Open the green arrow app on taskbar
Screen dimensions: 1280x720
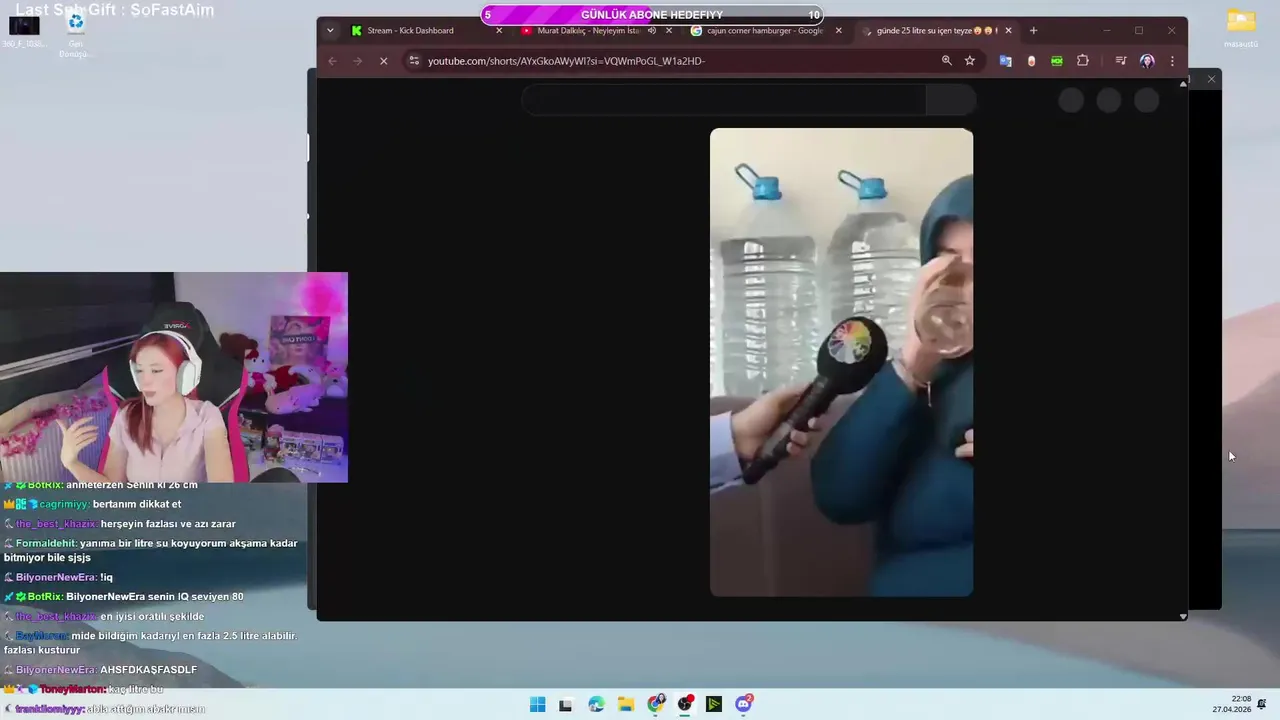714,704
